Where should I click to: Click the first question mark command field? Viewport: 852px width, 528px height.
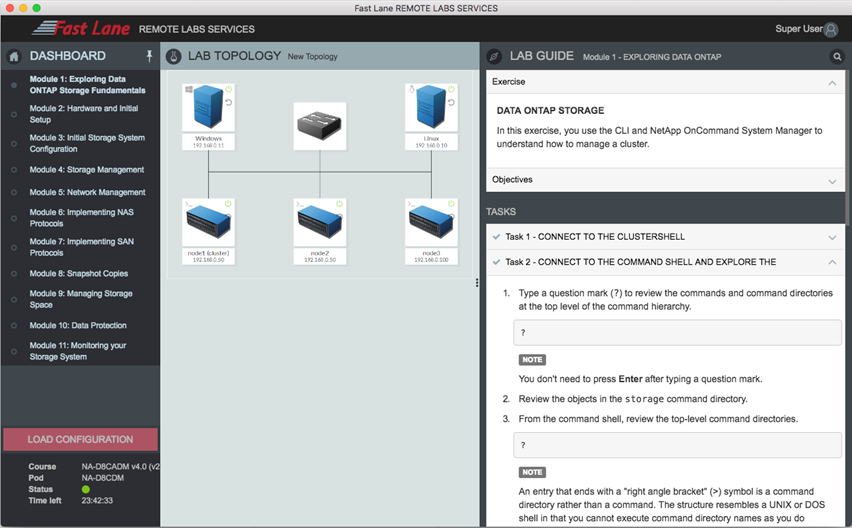click(x=676, y=333)
